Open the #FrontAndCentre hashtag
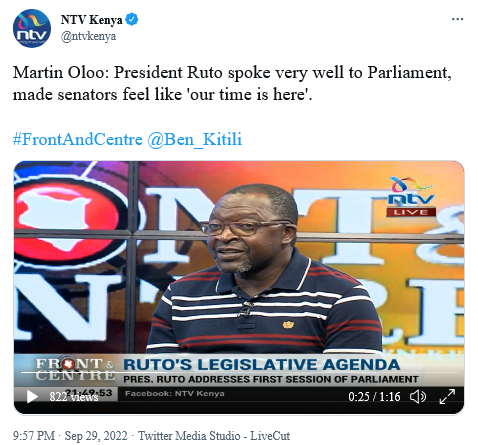478x445 pixels. 77,139
